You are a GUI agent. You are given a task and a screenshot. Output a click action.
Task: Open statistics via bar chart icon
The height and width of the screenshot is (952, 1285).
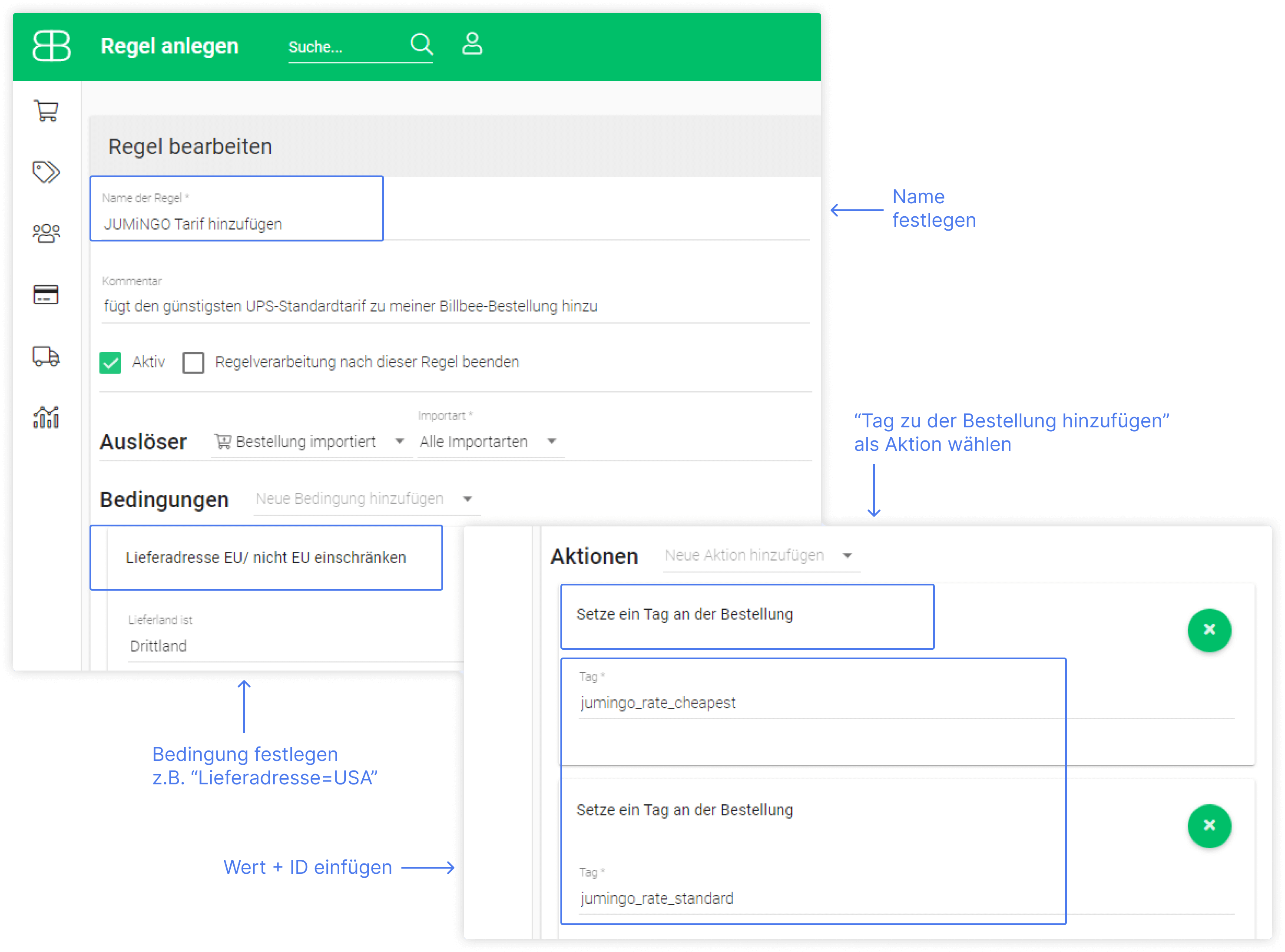(46, 417)
